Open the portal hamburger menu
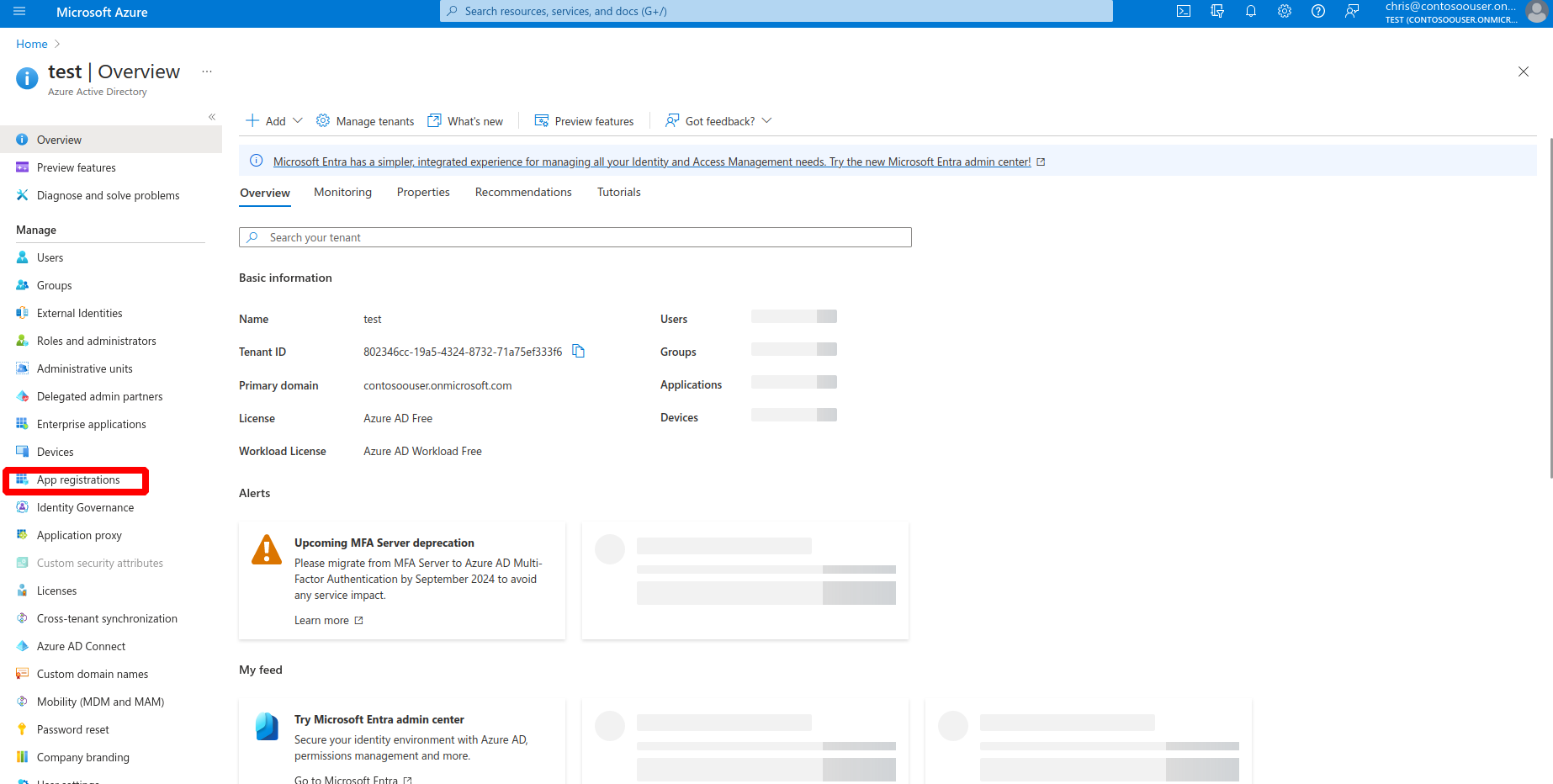 [19, 12]
